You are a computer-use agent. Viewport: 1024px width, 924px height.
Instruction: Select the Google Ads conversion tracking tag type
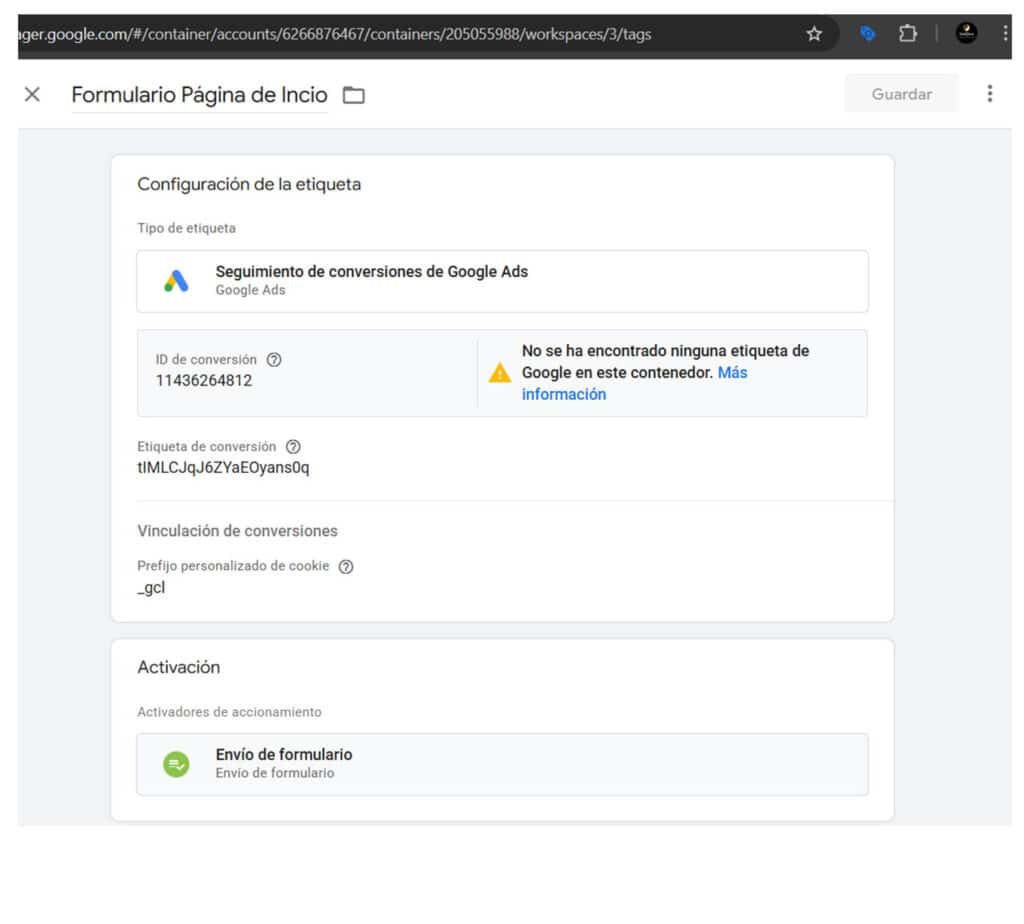(502, 281)
